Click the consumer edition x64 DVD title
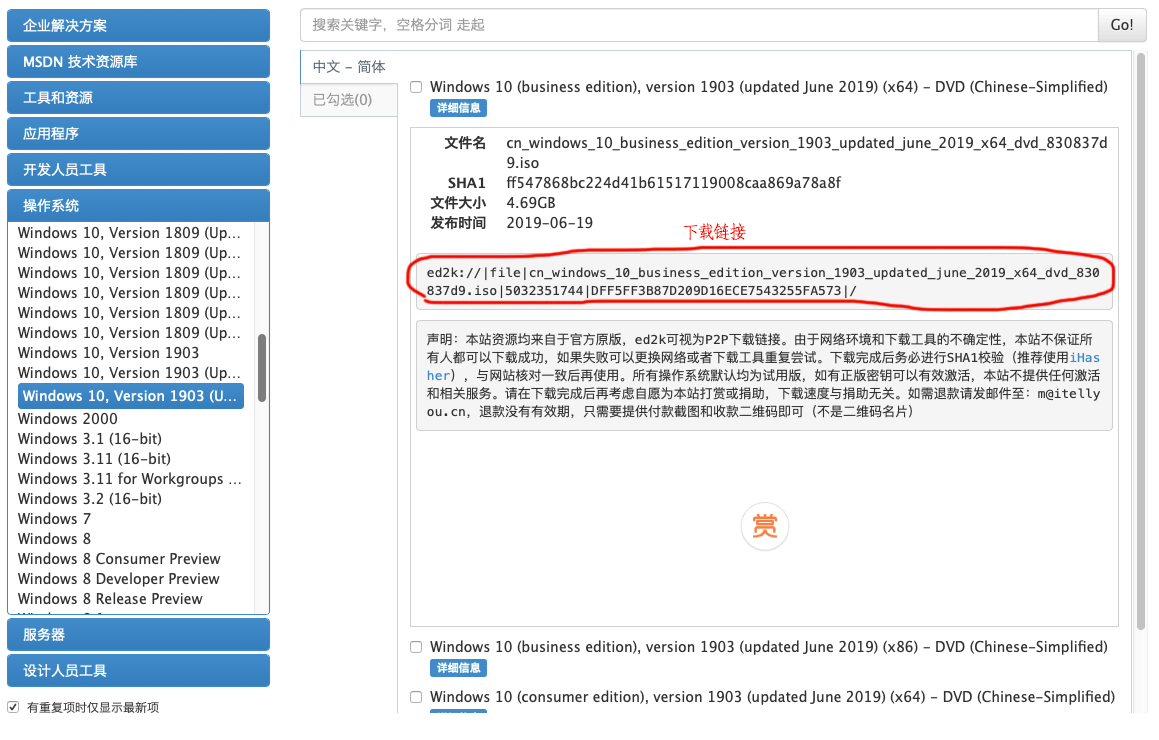1159x740 pixels. coord(772,696)
